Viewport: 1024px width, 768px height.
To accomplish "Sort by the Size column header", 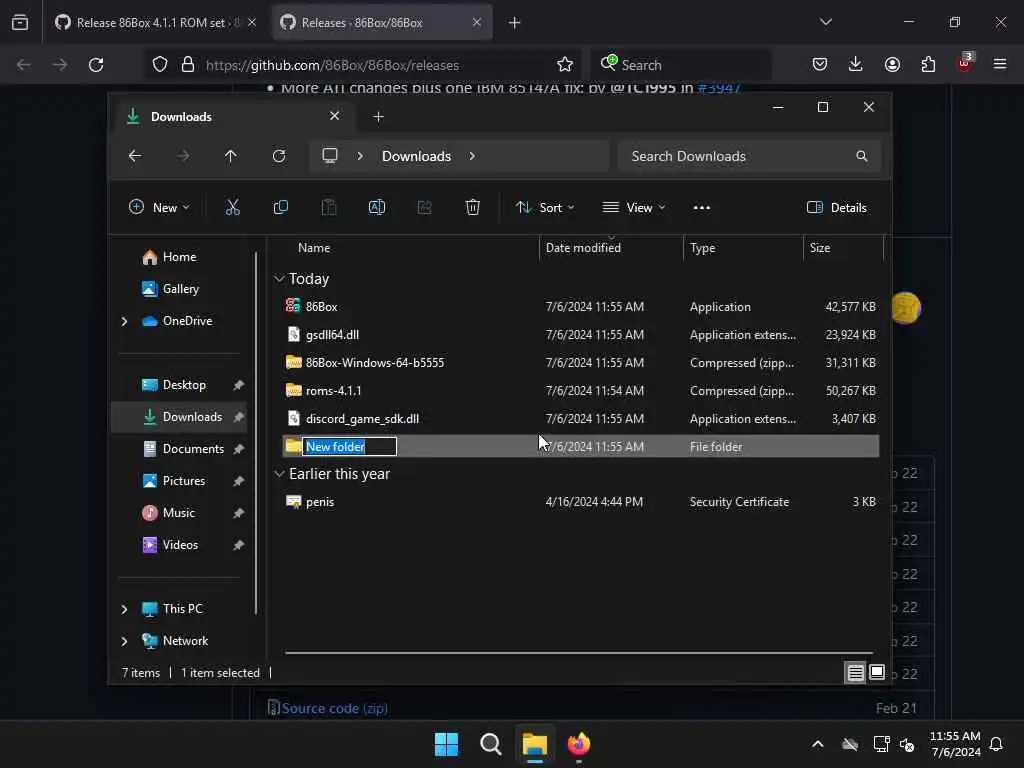I will [820, 248].
